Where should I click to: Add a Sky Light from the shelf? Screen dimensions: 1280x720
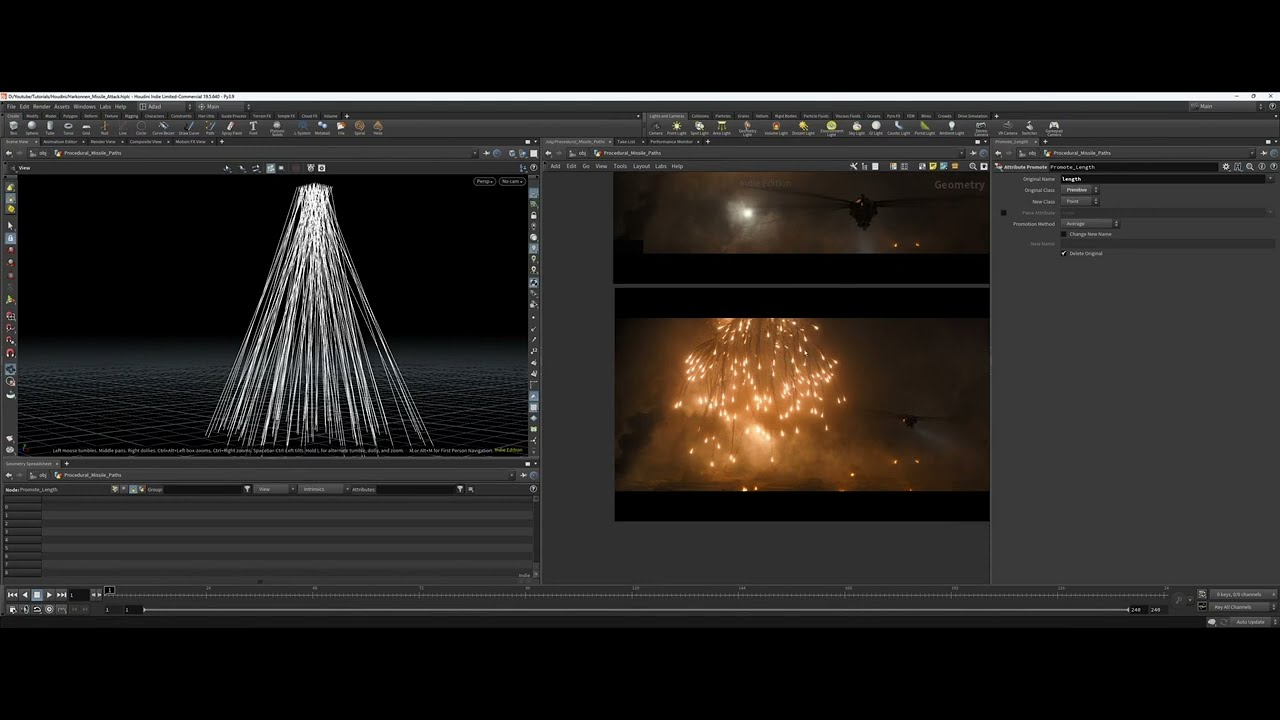[x=857, y=127]
